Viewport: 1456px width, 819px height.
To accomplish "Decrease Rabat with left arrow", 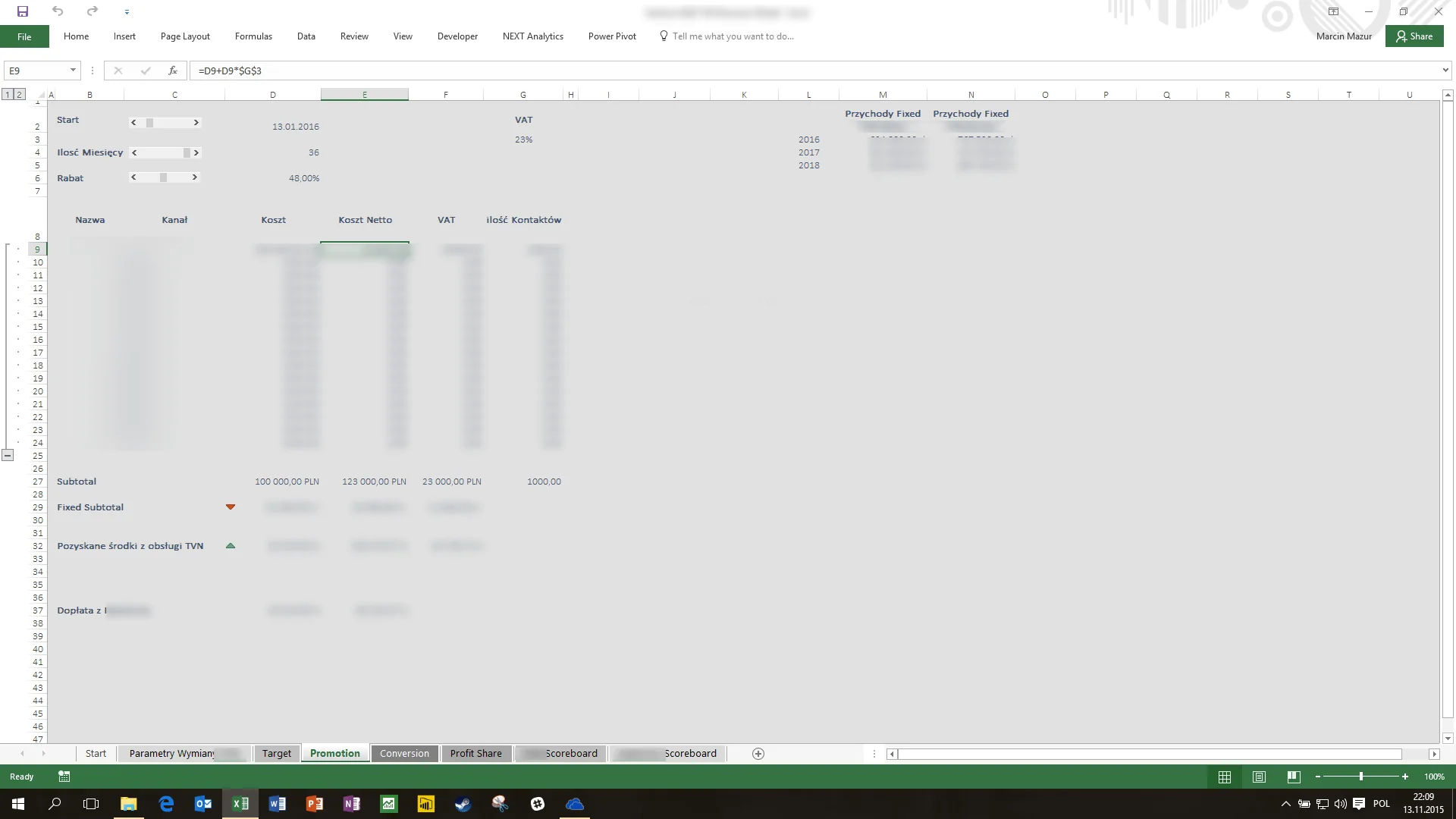I will click(133, 177).
